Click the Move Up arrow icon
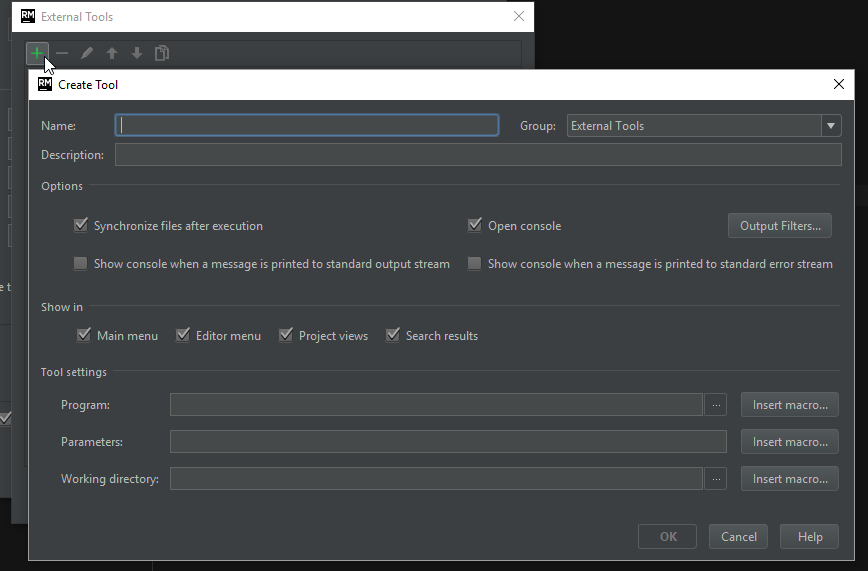The height and width of the screenshot is (571, 868). click(112, 53)
